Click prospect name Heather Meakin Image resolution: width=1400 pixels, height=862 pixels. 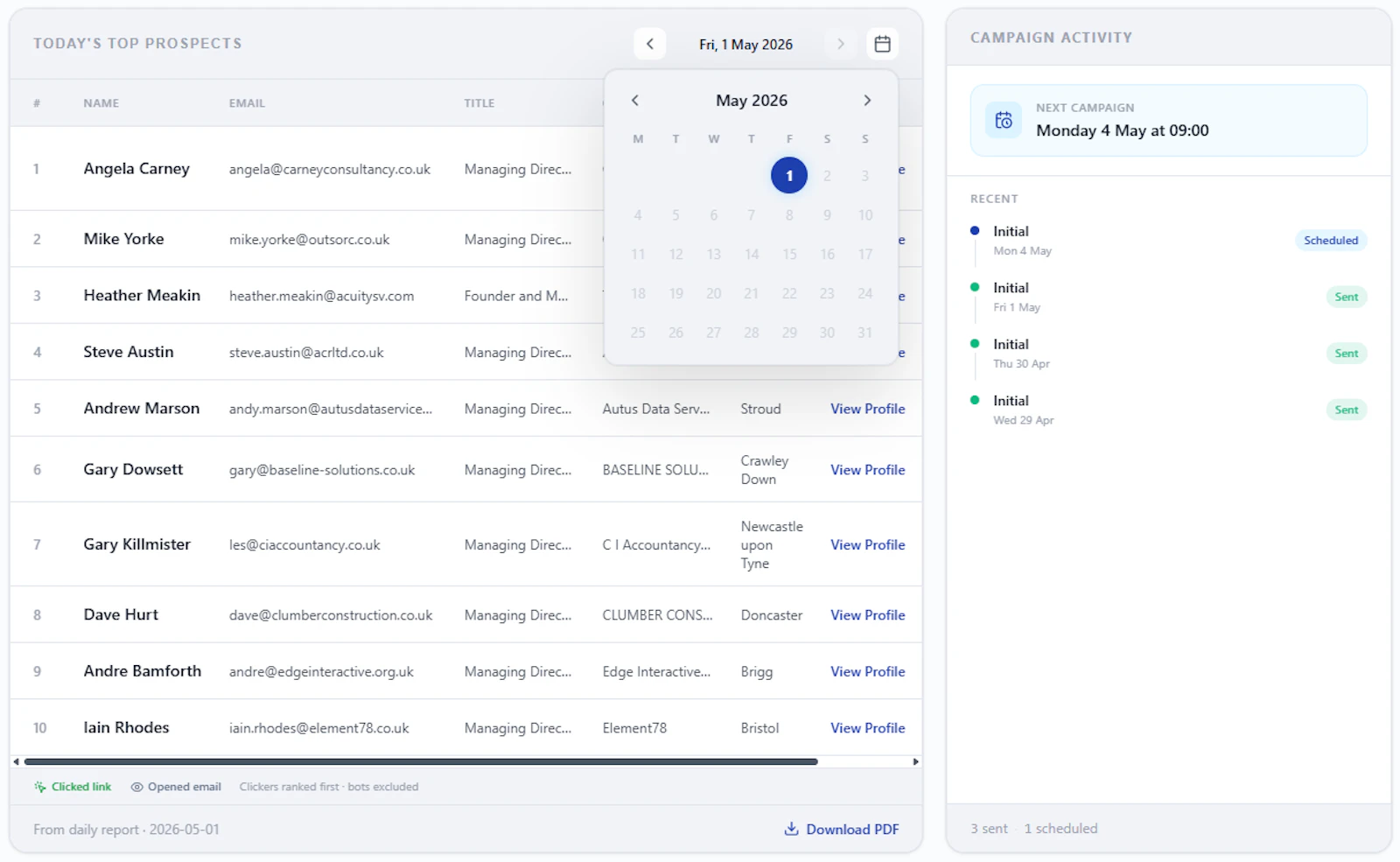142,296
